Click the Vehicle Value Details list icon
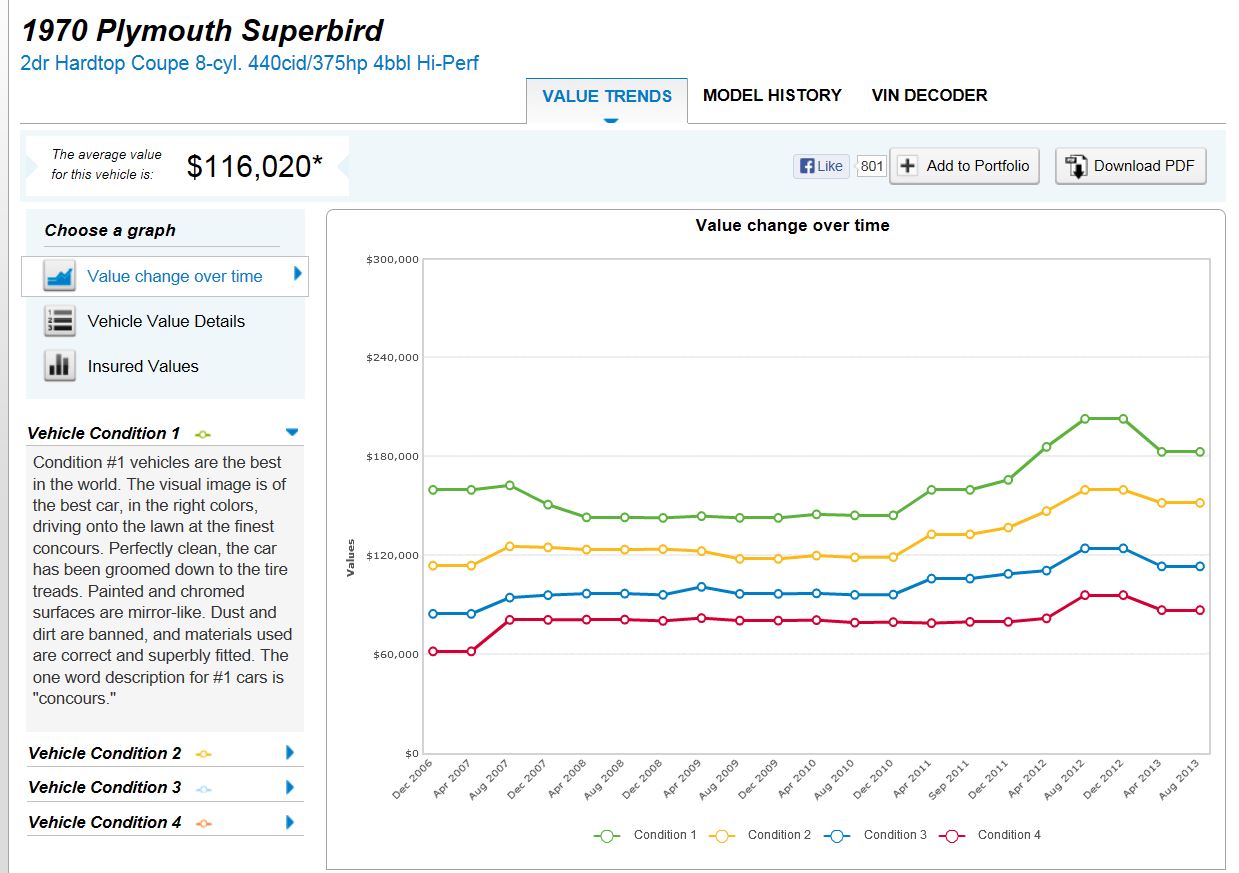The height and width of the screenshot is (873, 1239). (59, 321)
